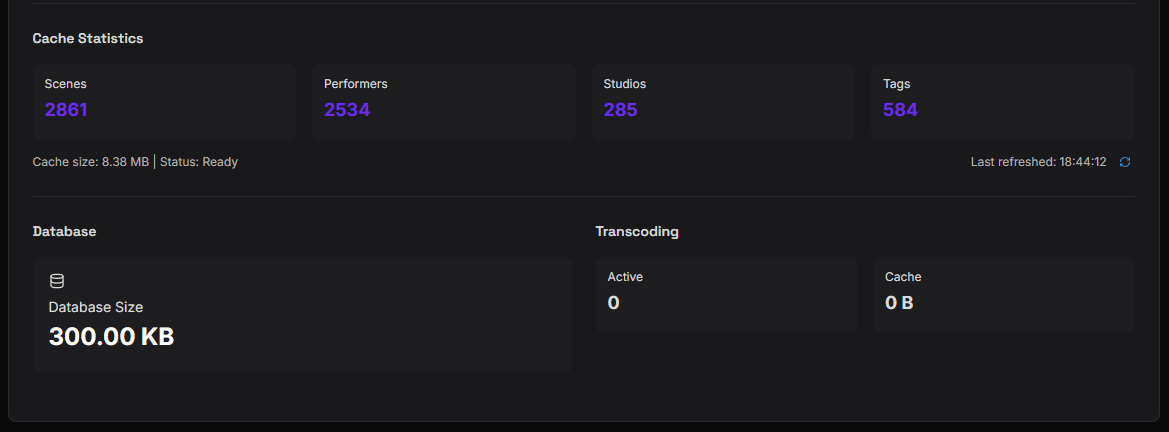Click the Tags card label
Viewport: 1169px width, 432px height.
(x=897, y=84)
